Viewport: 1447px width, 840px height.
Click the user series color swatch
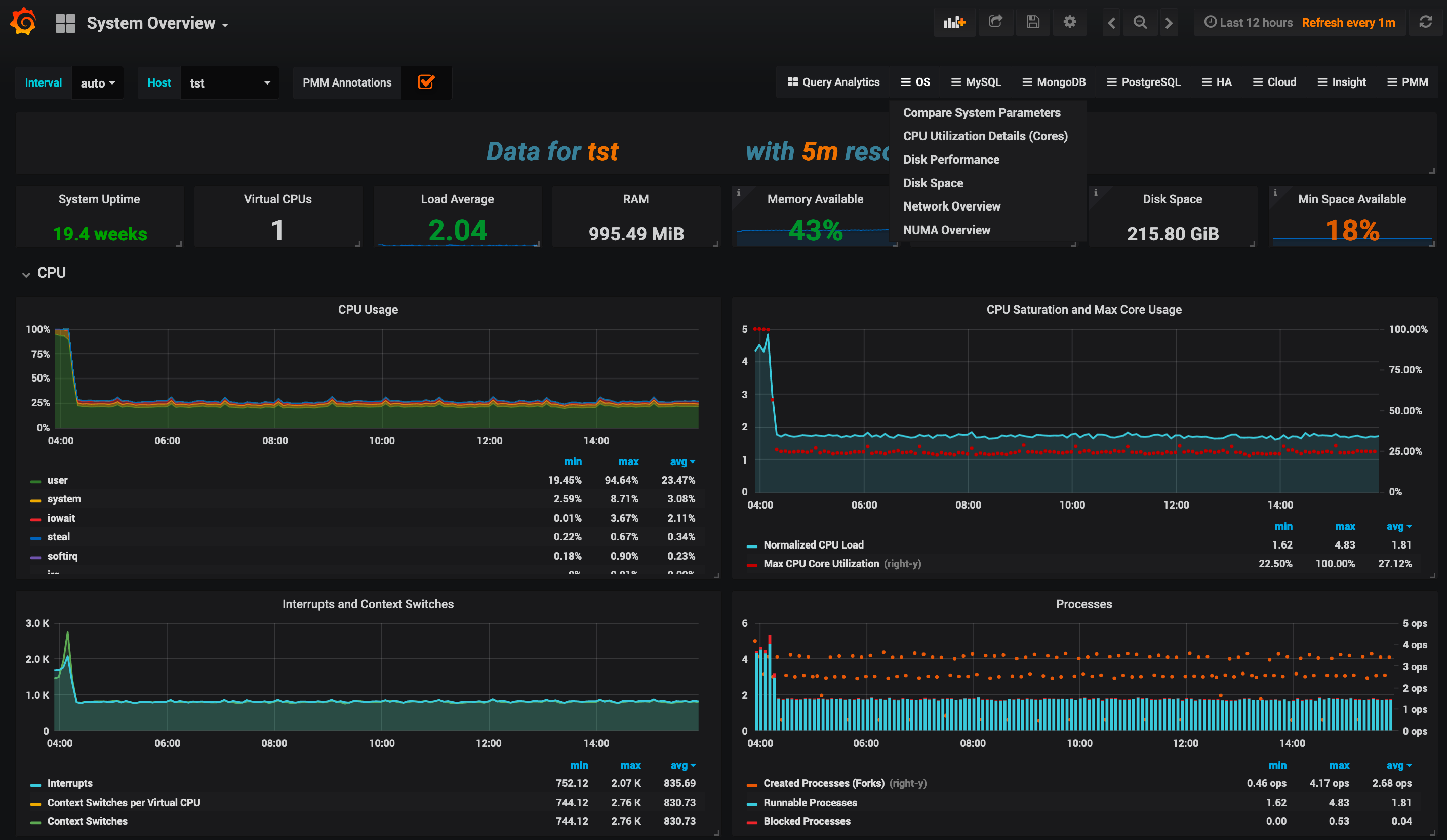[35, 481]
